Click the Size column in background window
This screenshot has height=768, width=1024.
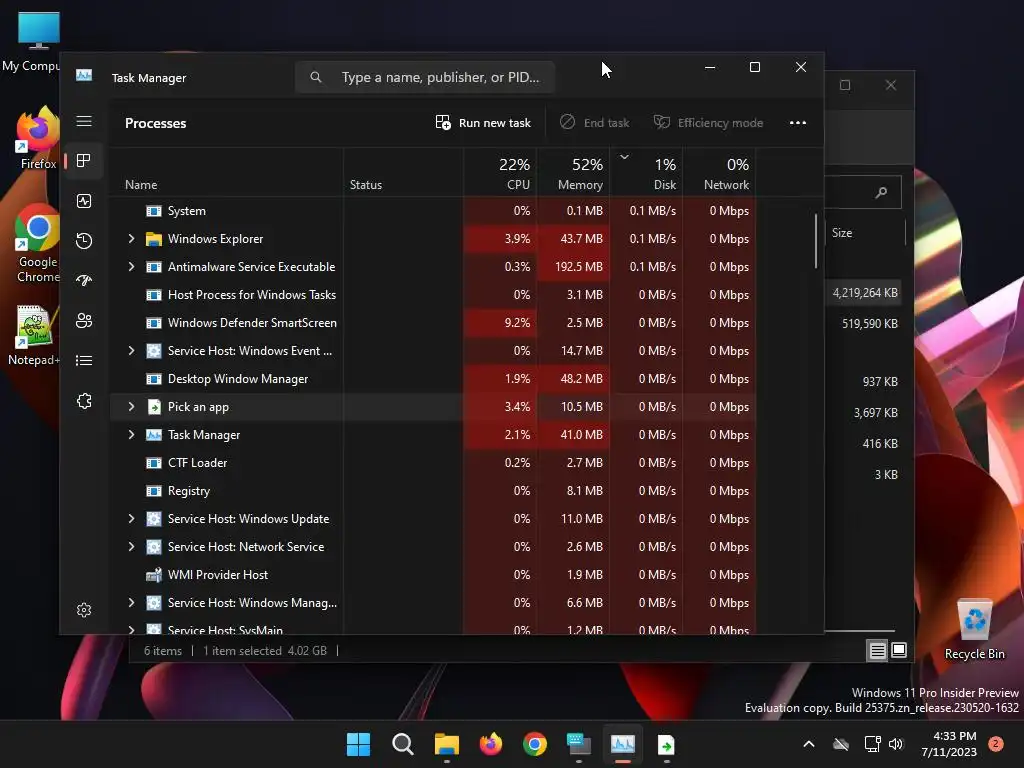(865, 233)
